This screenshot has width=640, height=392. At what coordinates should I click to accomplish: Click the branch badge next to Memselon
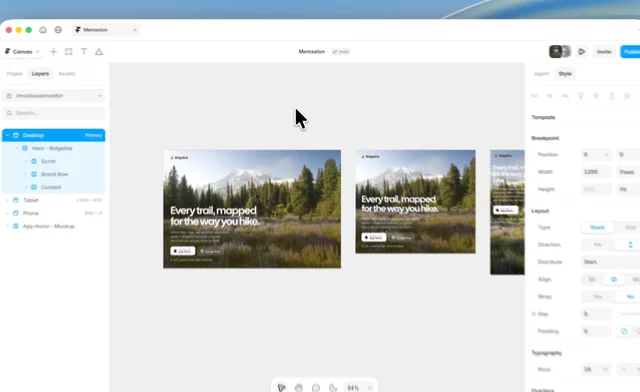pos(341,51)
